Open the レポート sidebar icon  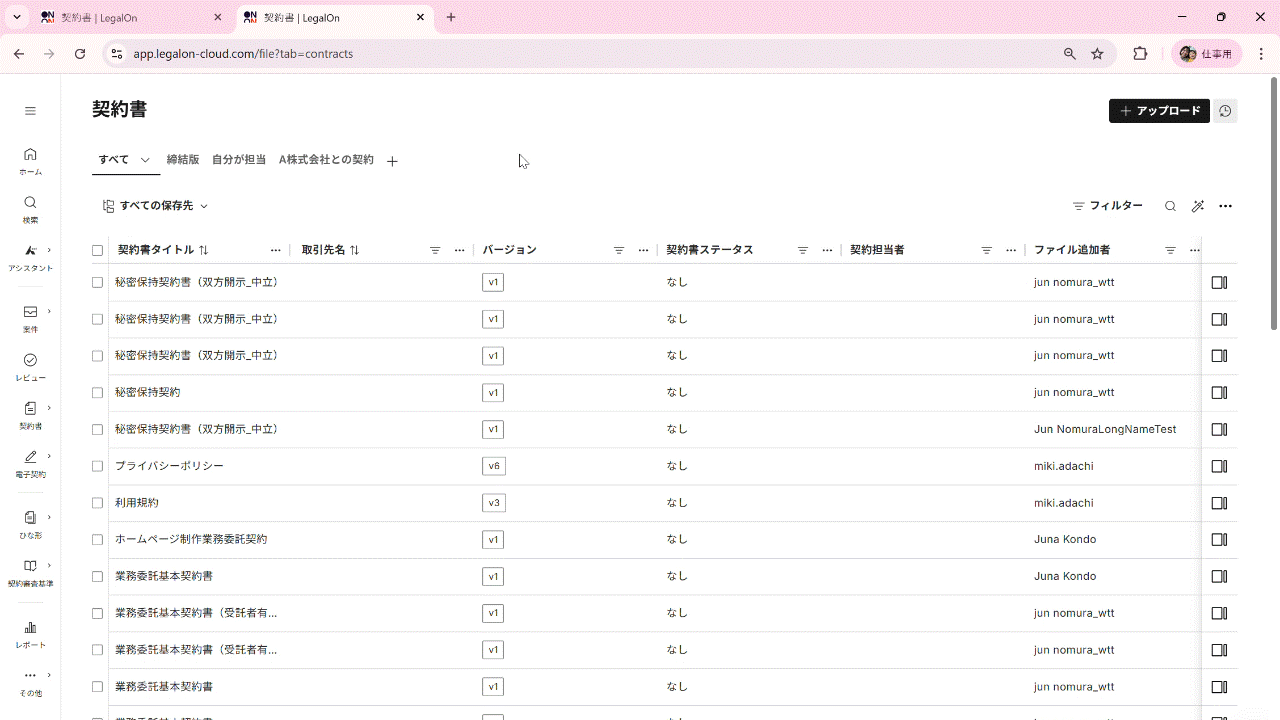pos(30,633)
